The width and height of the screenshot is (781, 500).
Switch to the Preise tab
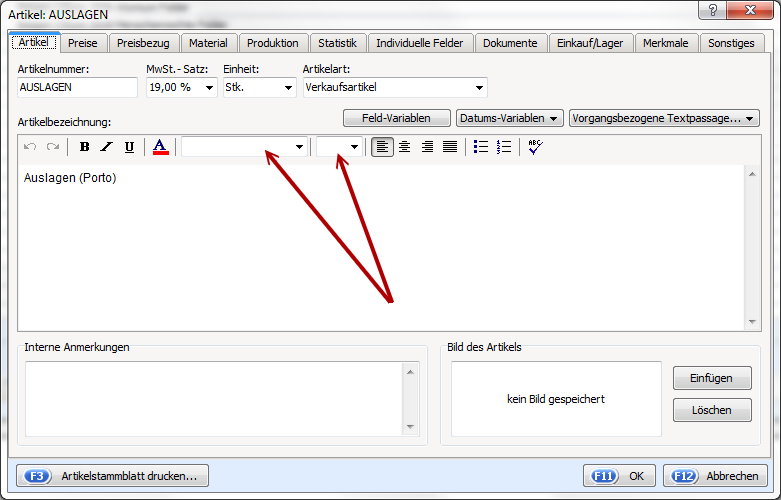83,43
